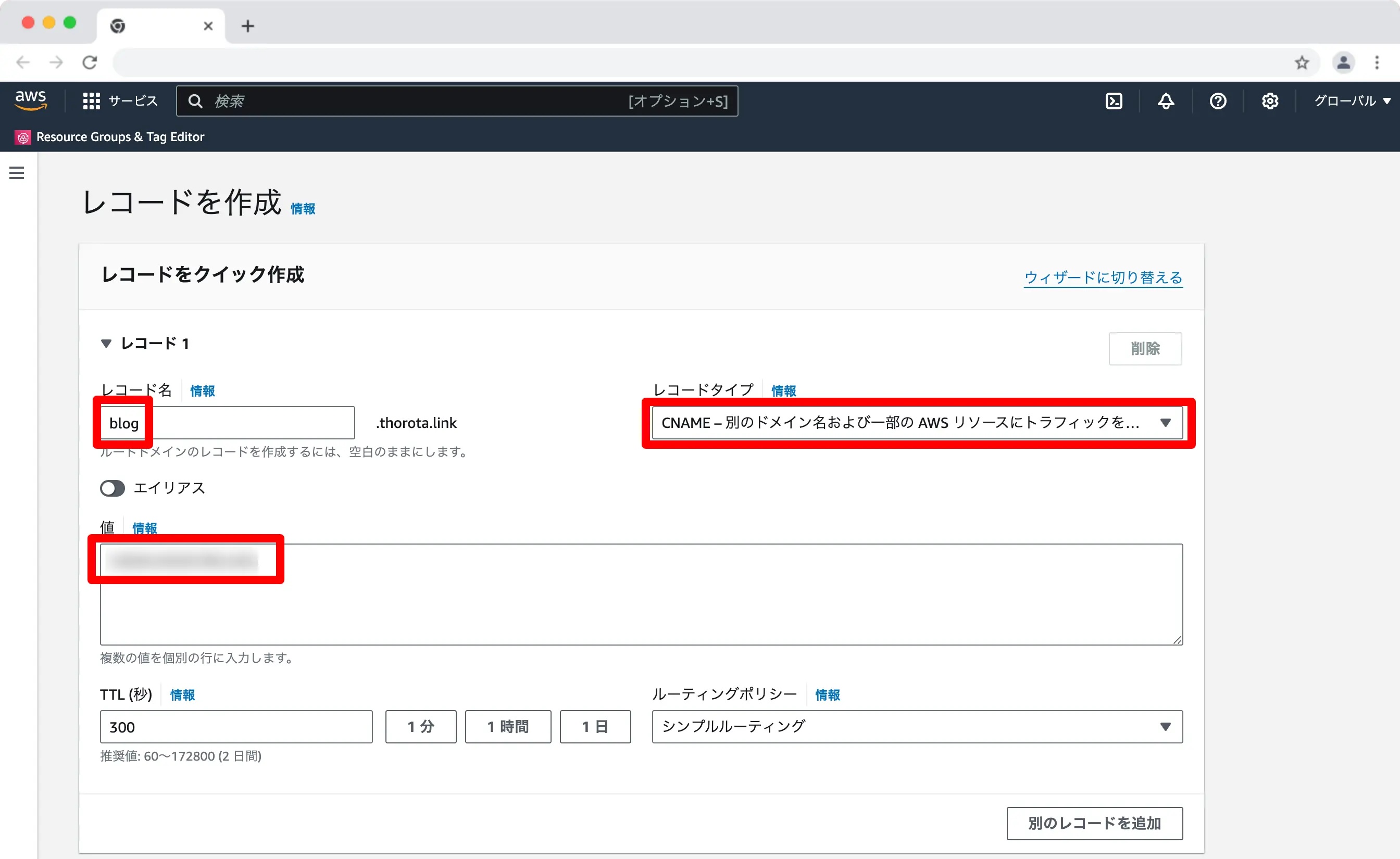Click the AWS logo home icon

(31, 100)
